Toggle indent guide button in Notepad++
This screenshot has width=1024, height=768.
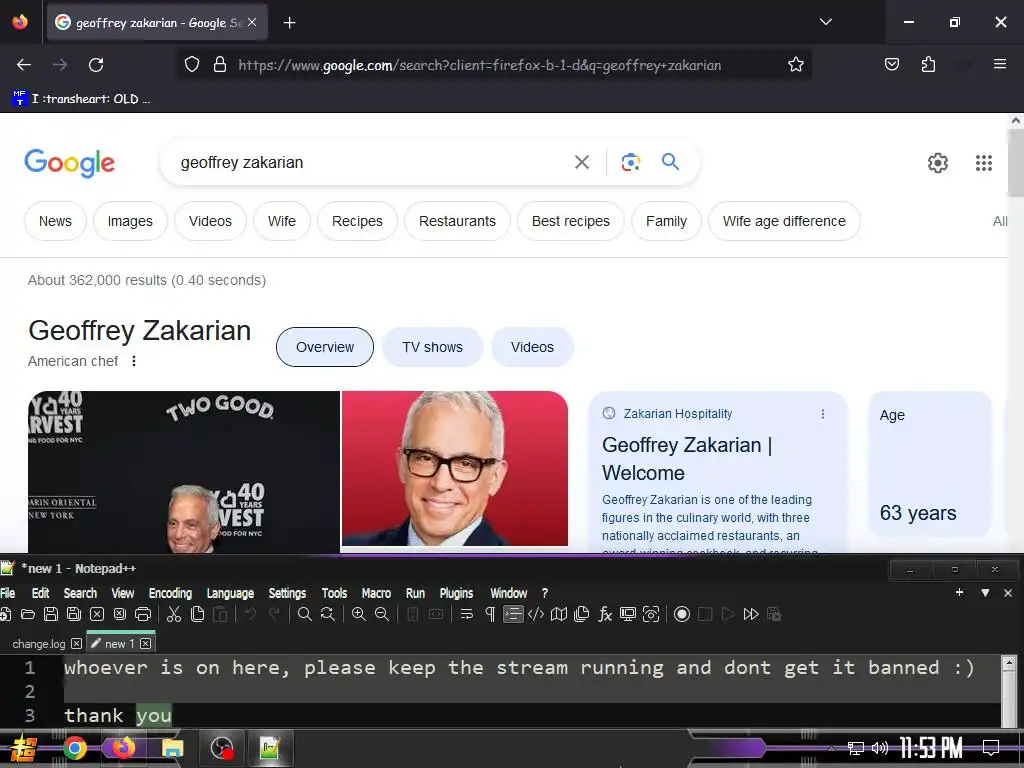pos(513,614)
